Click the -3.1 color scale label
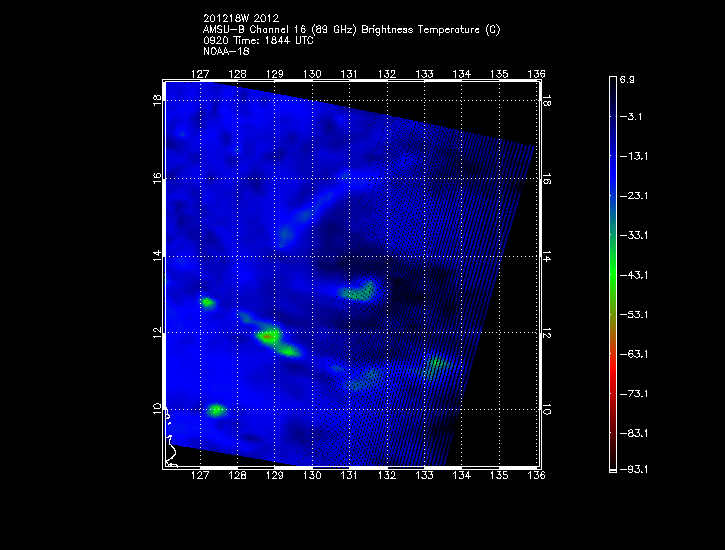The image size is (725, 550). pos(631,116)
